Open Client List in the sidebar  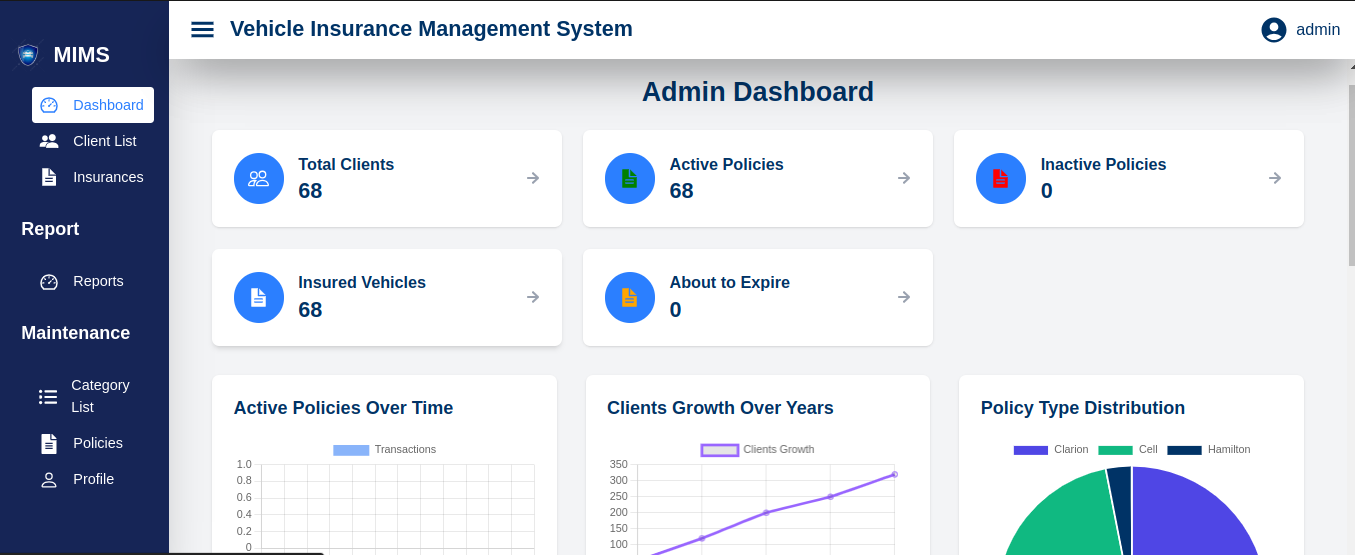[x=104, y=141]
